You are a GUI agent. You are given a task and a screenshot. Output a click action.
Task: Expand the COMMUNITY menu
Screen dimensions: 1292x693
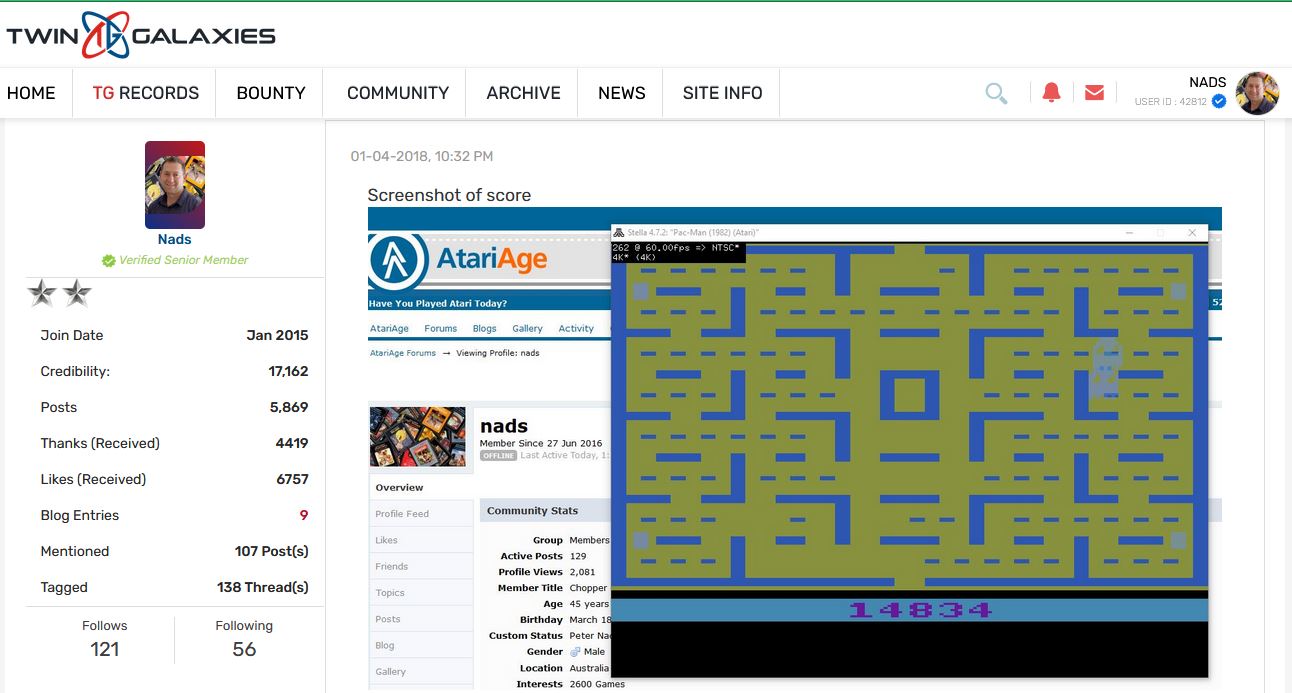(398, 93)
